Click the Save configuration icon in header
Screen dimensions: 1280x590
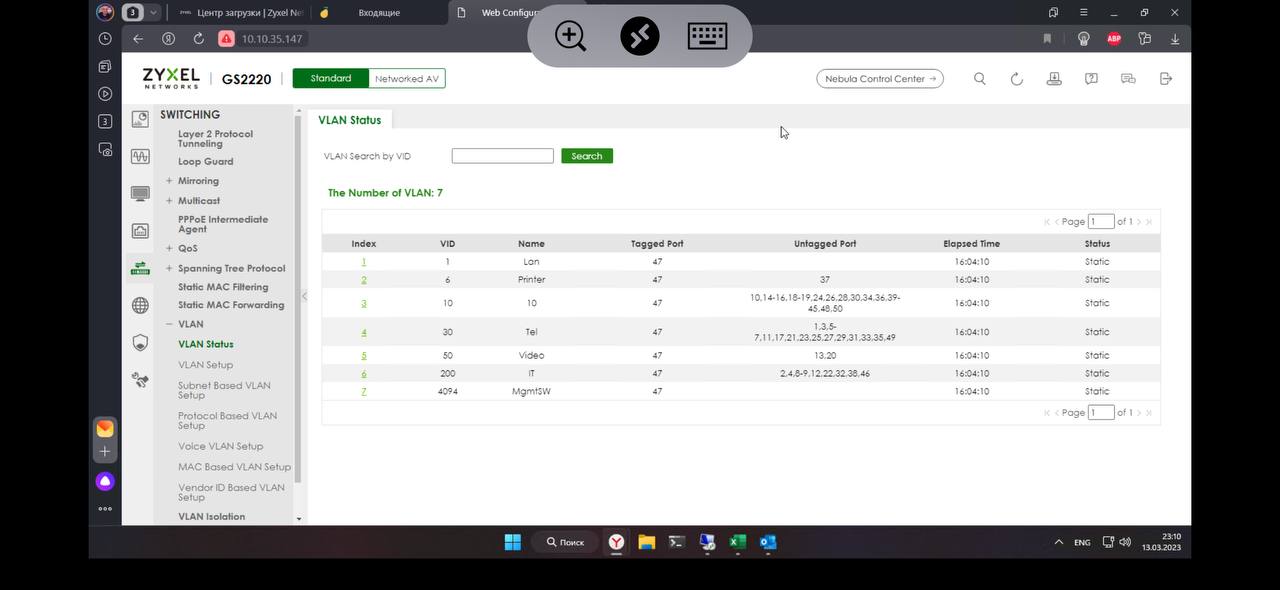(x=1054, y=79)
